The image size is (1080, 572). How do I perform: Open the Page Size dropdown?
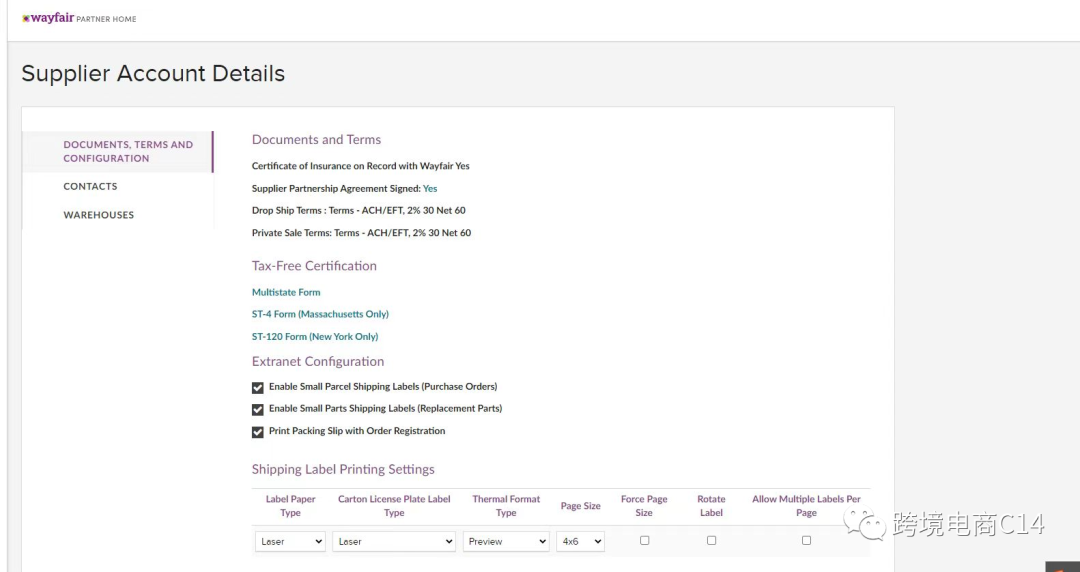[580, 541]
